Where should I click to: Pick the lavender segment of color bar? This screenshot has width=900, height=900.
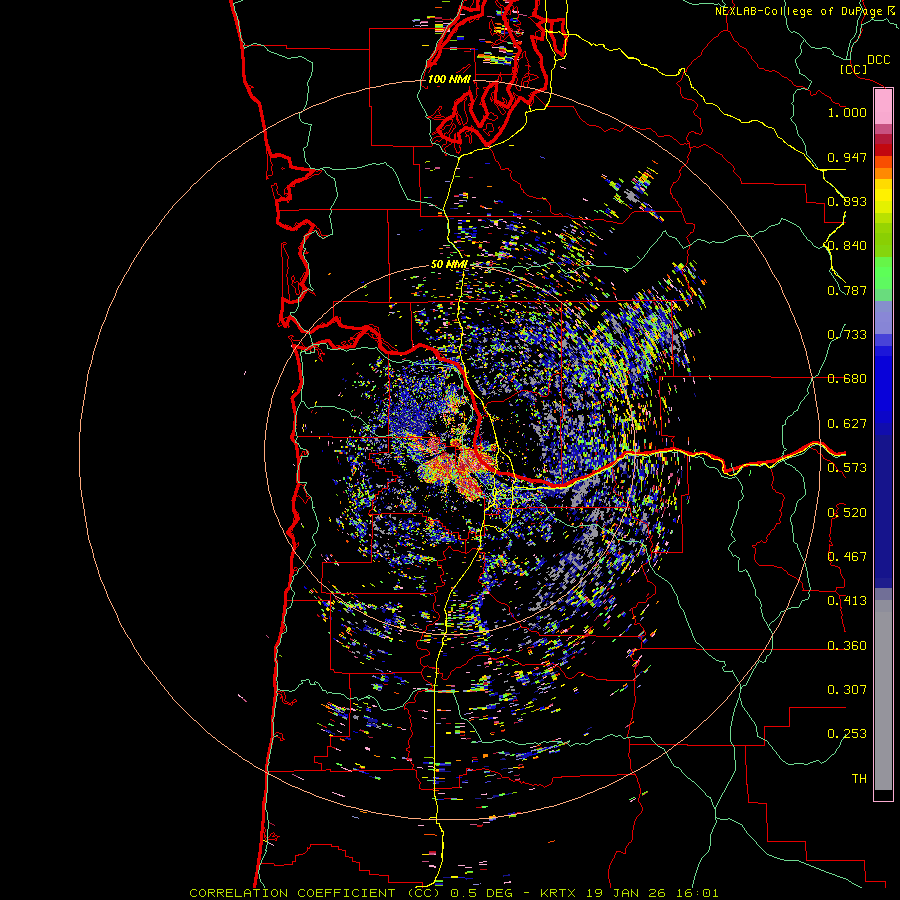pyautogui.click(x=883, y=317)
